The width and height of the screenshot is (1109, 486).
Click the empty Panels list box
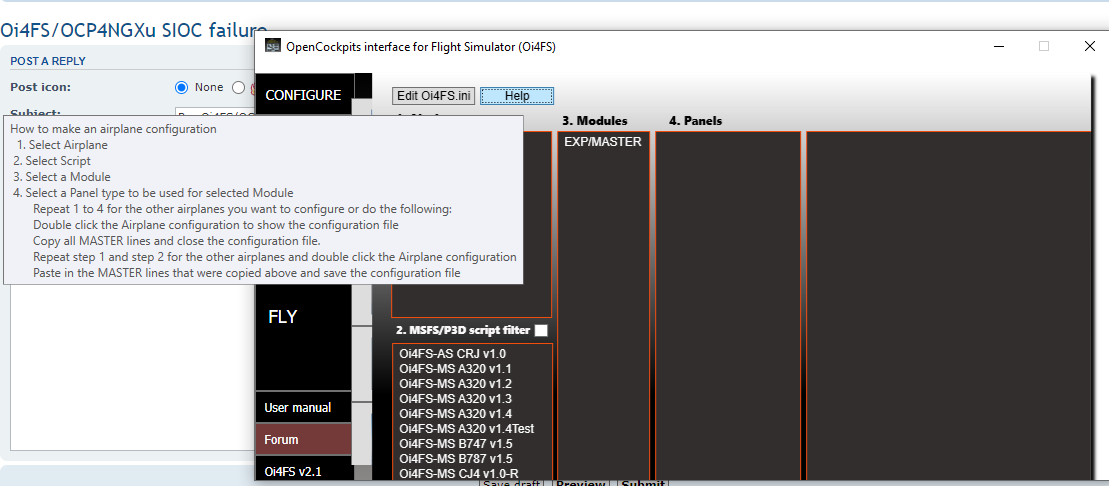(x=728, y=306)
